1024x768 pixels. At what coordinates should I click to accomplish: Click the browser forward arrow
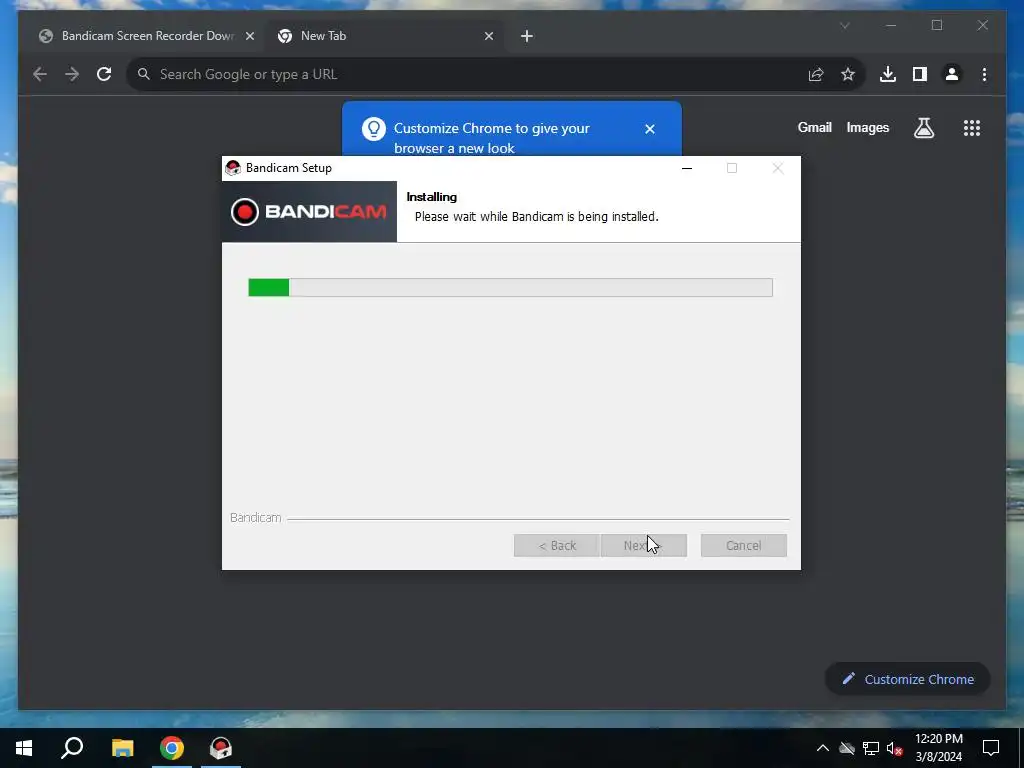(x=72, y=74)
